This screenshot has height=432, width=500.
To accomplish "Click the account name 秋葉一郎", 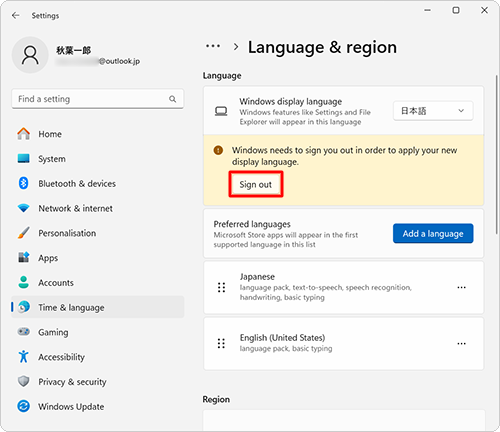I will point(73,50).
